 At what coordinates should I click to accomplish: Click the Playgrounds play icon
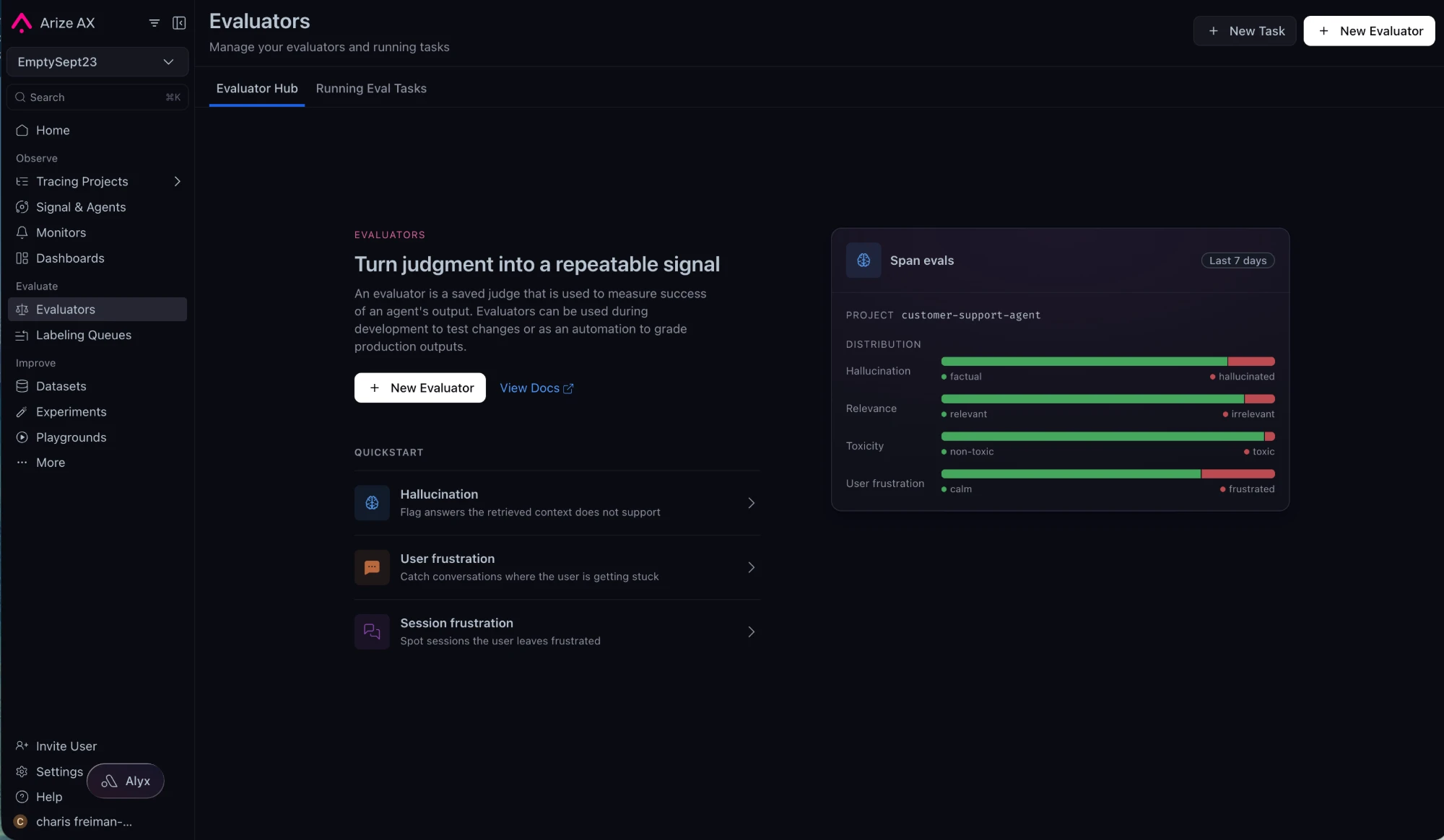pos(22,438)
